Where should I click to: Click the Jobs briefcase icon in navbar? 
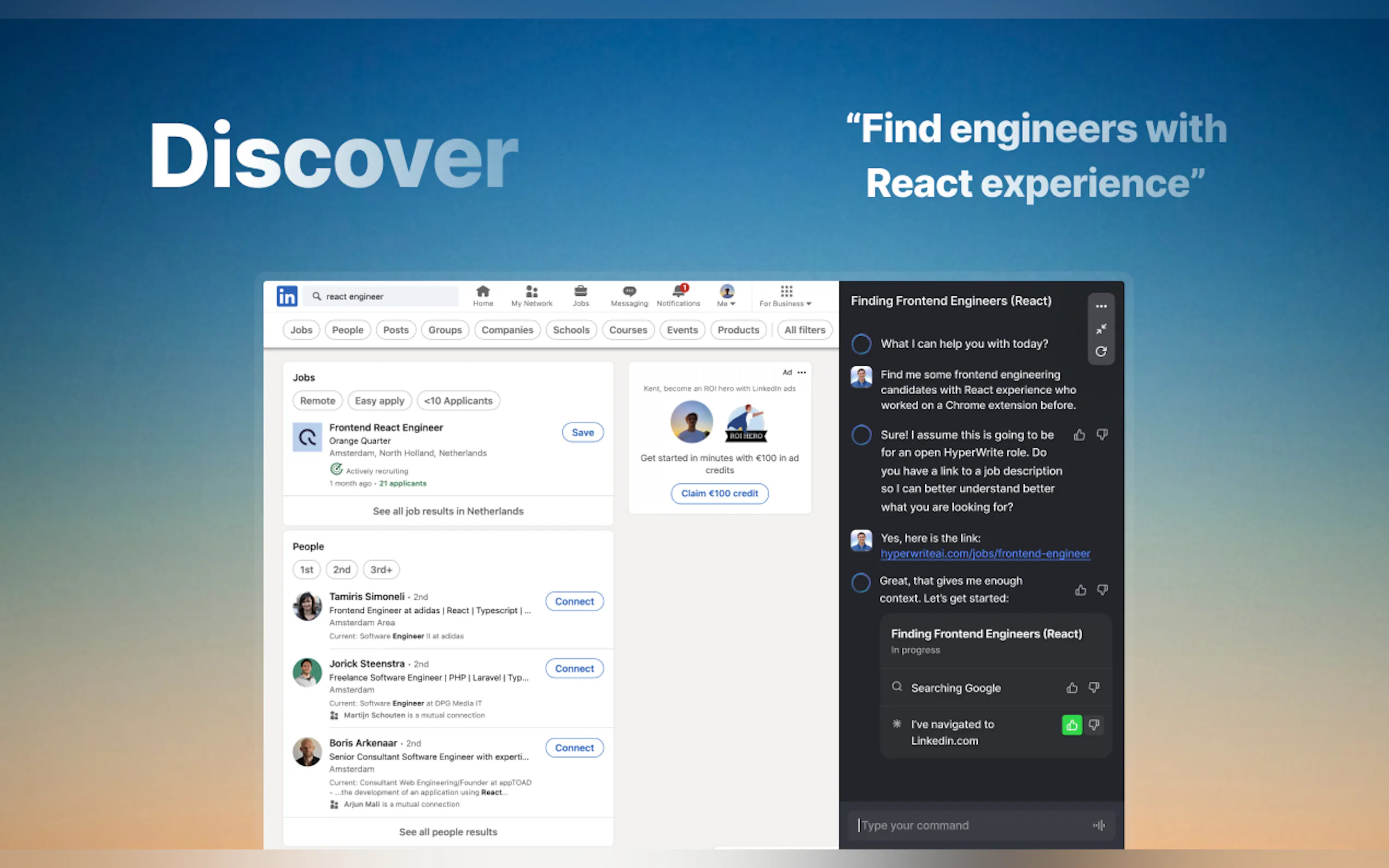581,295
